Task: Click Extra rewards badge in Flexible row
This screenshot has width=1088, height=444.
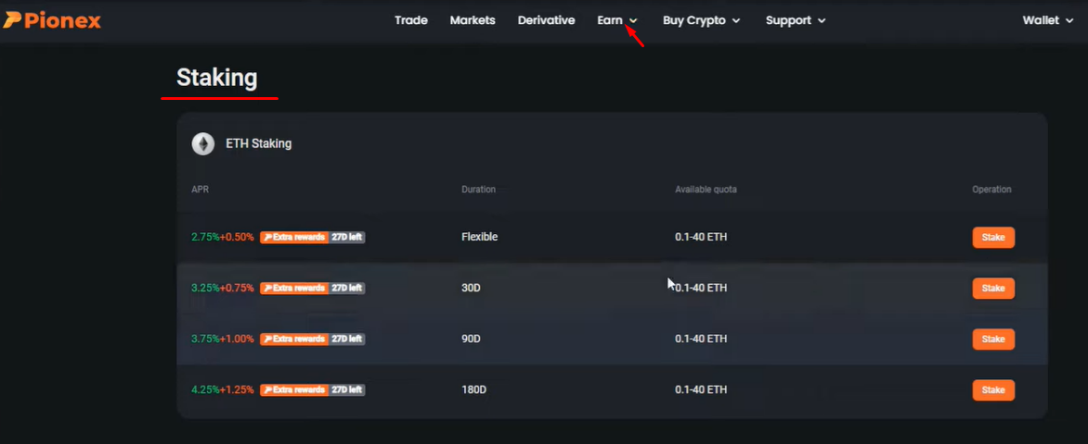Action: (x=294, y=237)
